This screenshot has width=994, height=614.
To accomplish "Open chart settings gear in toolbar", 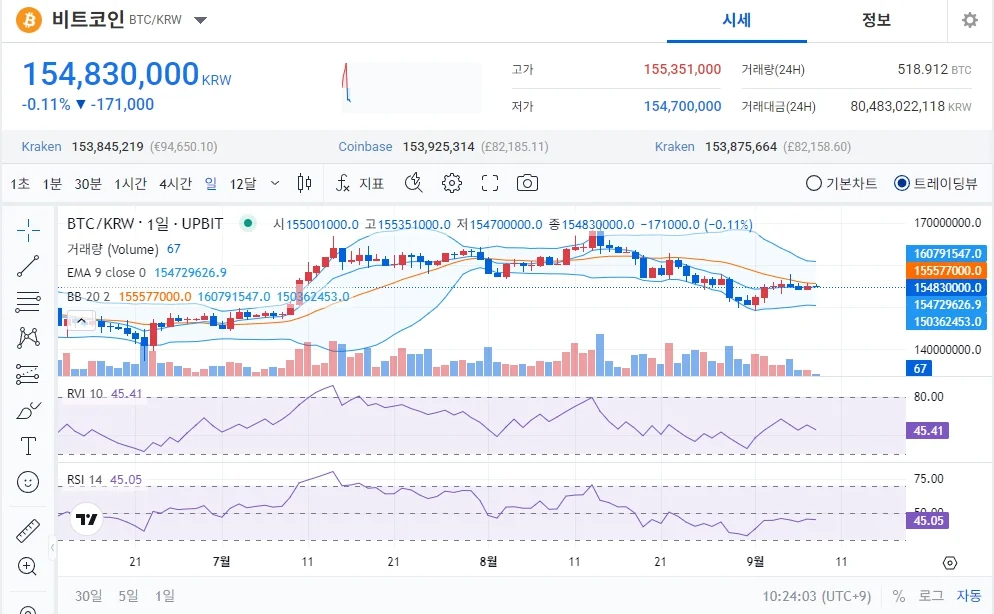I will point(451,183).
